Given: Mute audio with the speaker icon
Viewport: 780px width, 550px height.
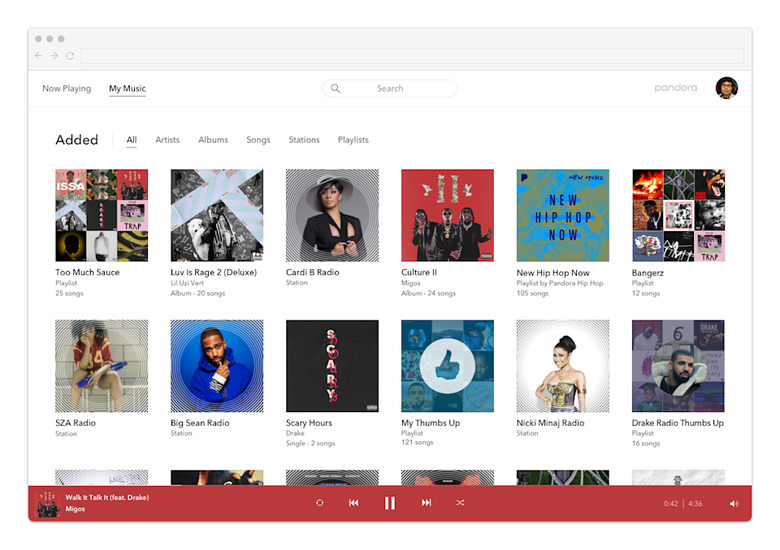Looking at the screenshot, I should 734,504.
